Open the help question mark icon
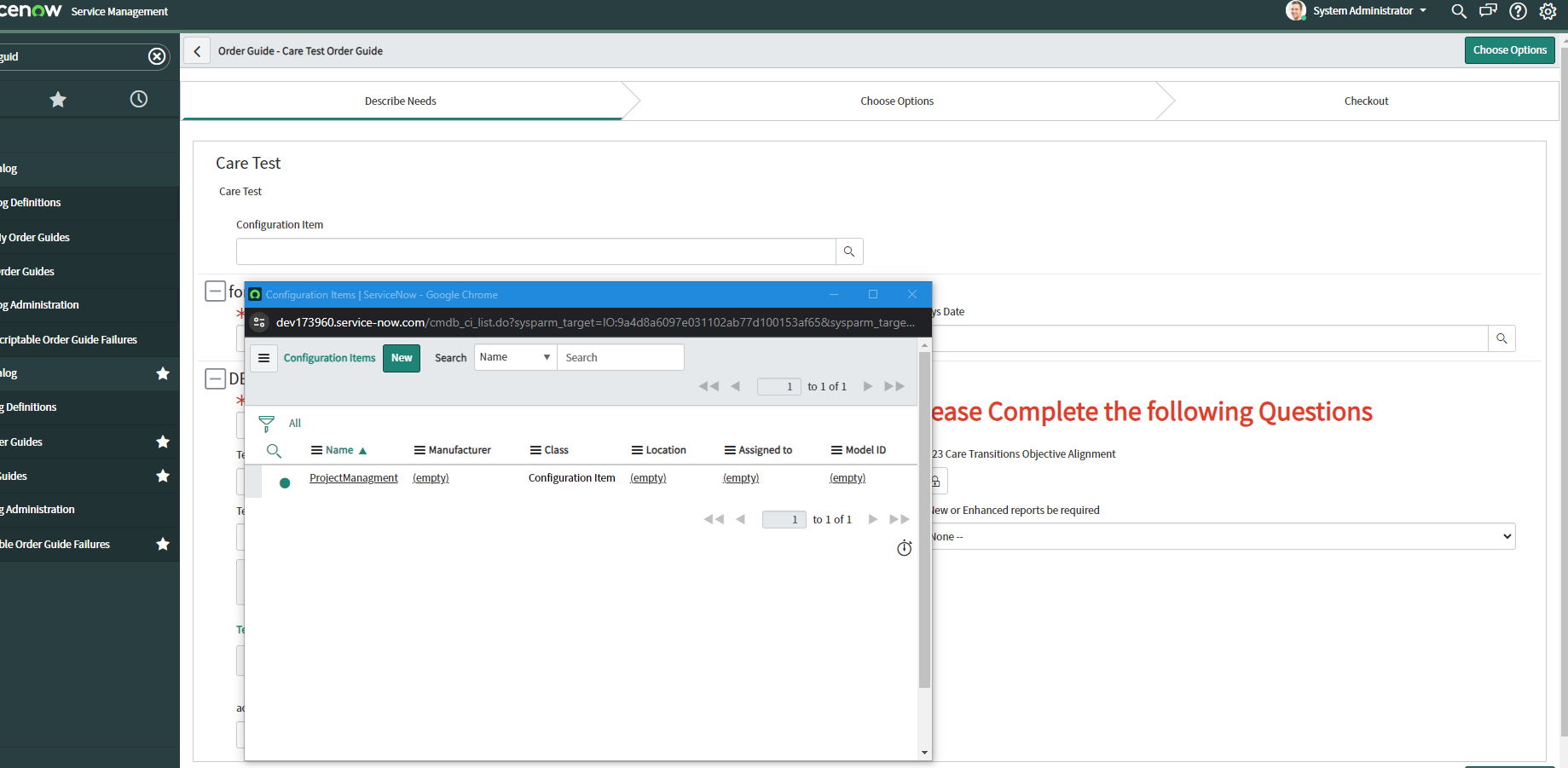 (x=1518, y=11)
